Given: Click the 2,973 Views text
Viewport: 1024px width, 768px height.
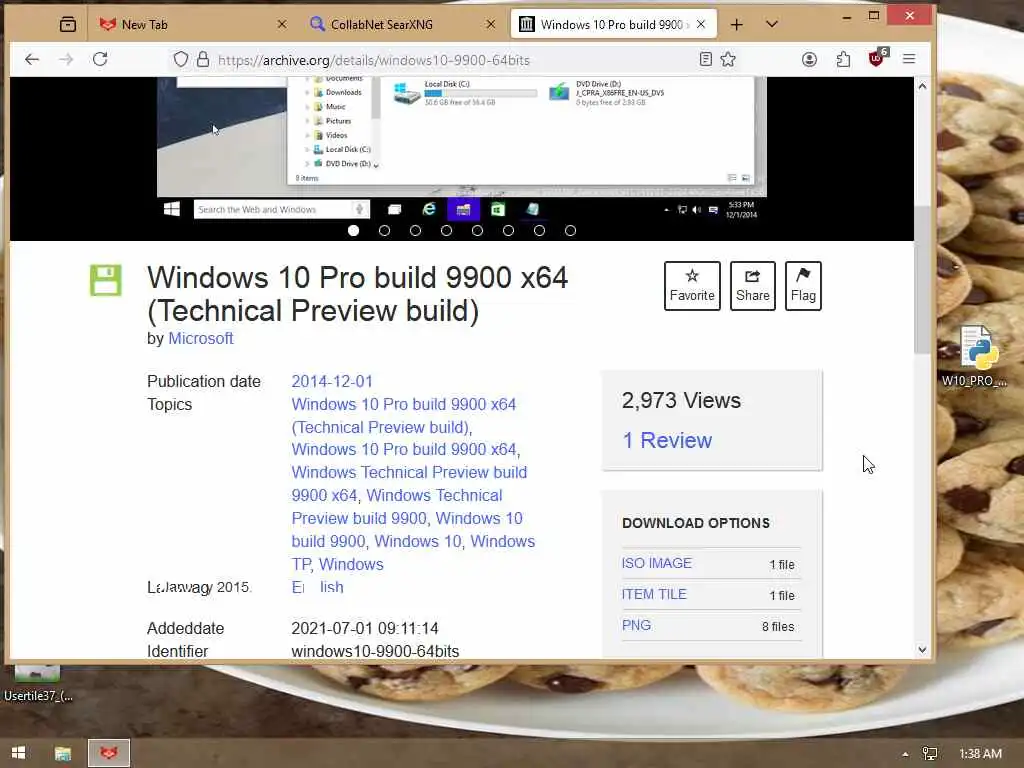Looking at the screenshot, I should point(681,400).
